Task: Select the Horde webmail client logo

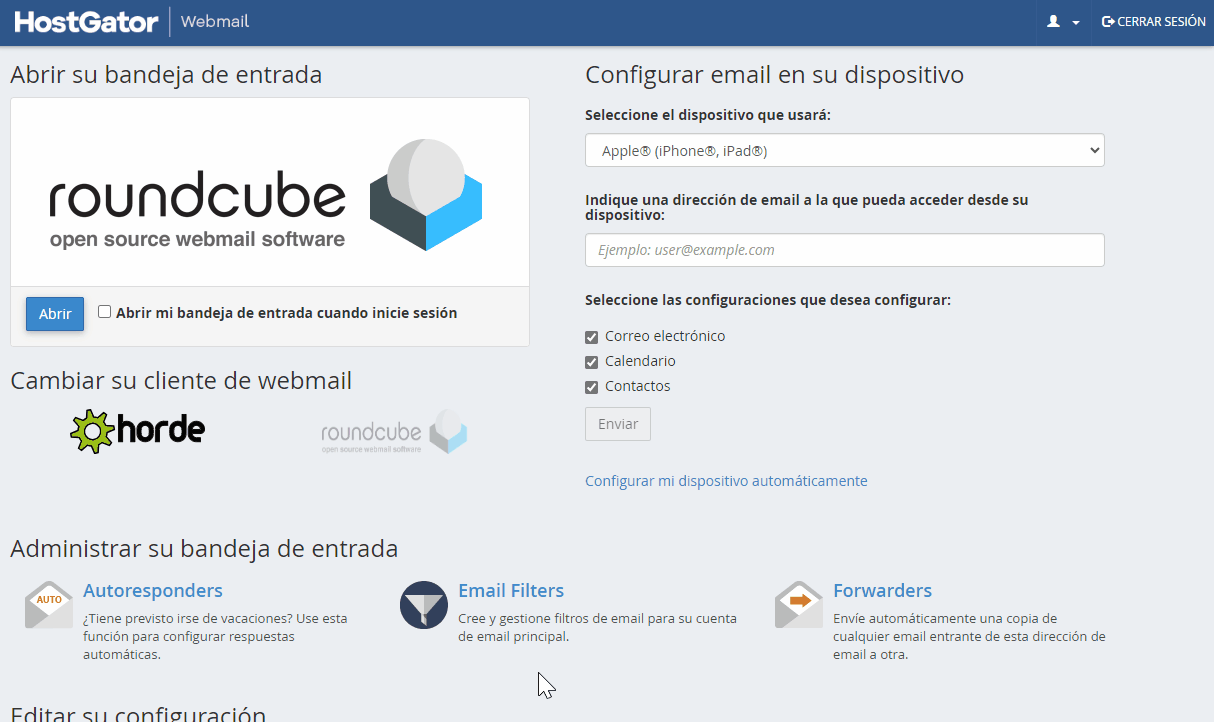Action: 137,431
